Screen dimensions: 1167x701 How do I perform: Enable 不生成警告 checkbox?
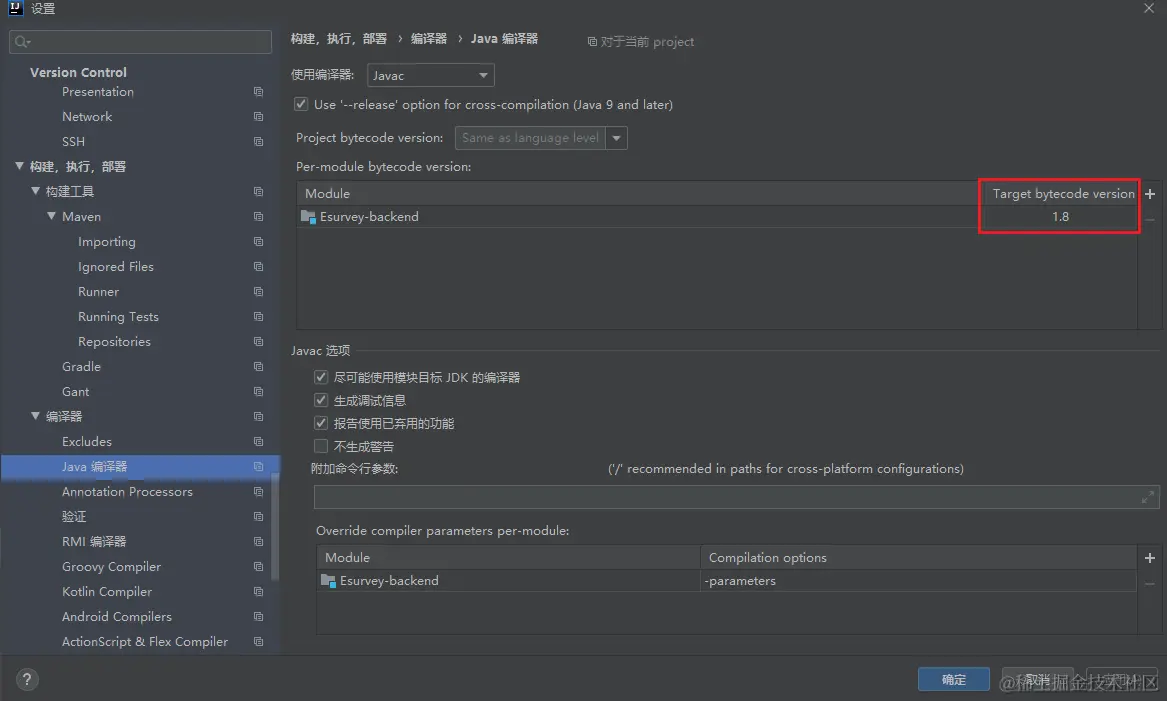pos(321,446)
